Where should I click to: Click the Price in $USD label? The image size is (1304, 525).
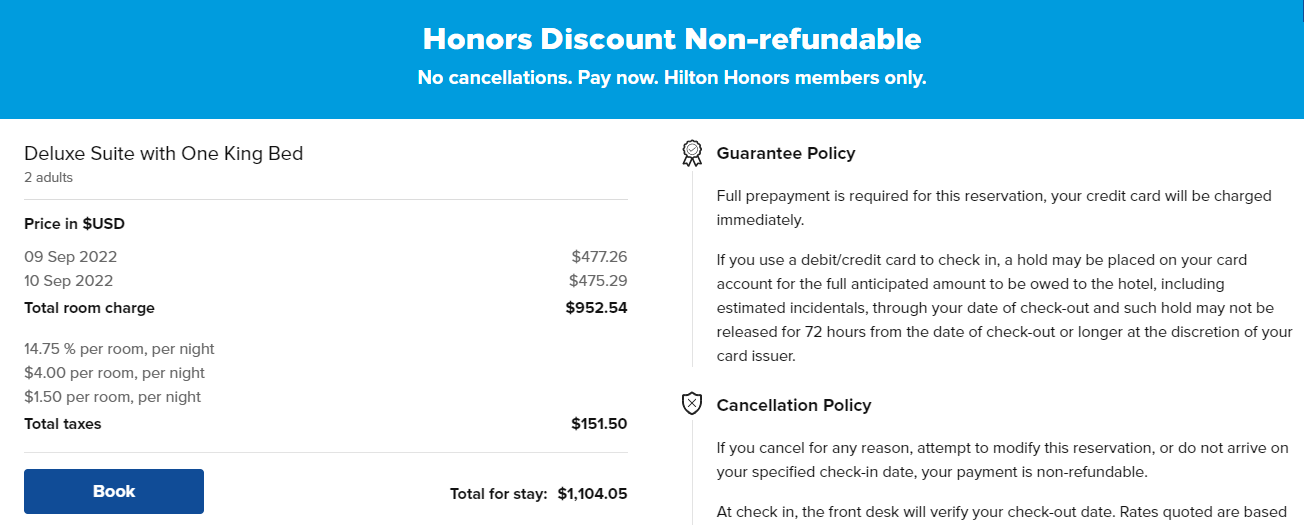(74, 224)
